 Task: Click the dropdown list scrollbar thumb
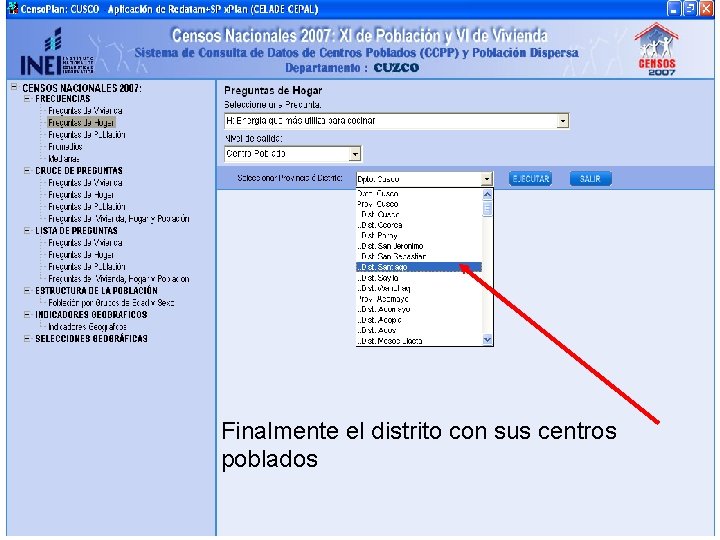click(x=487, y=208)
